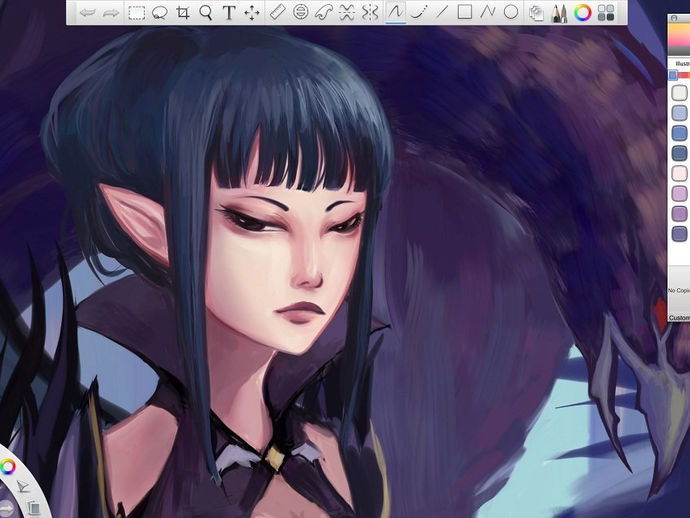Enable the Ruler guide tool
The width and height of the screenshot is (690, 518).
[x=277, y=12]
